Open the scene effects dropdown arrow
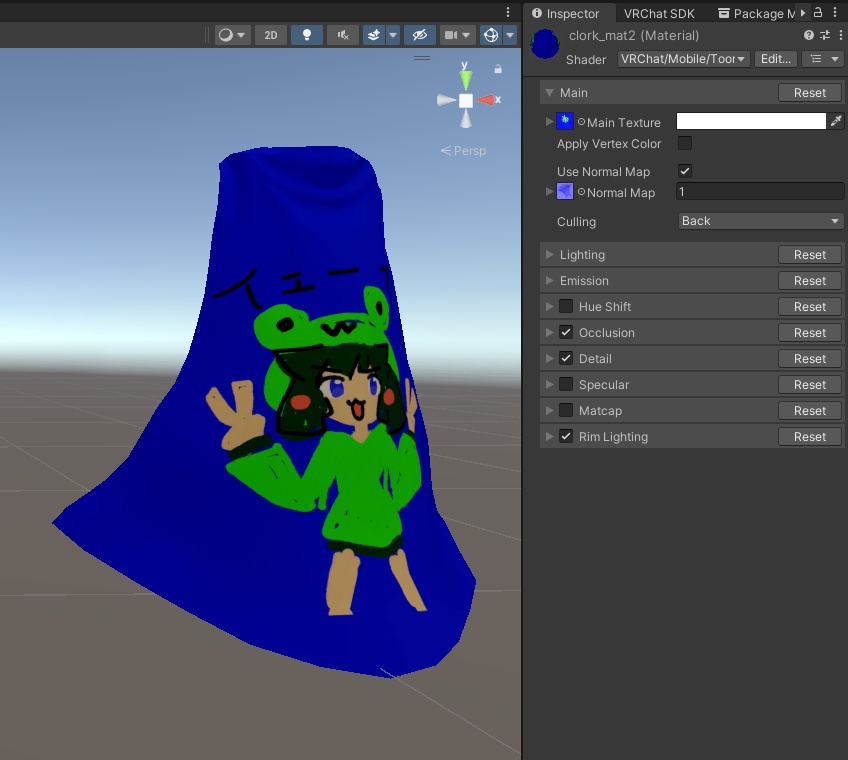The height and width of the screenshot is (760, 848). 393,35
